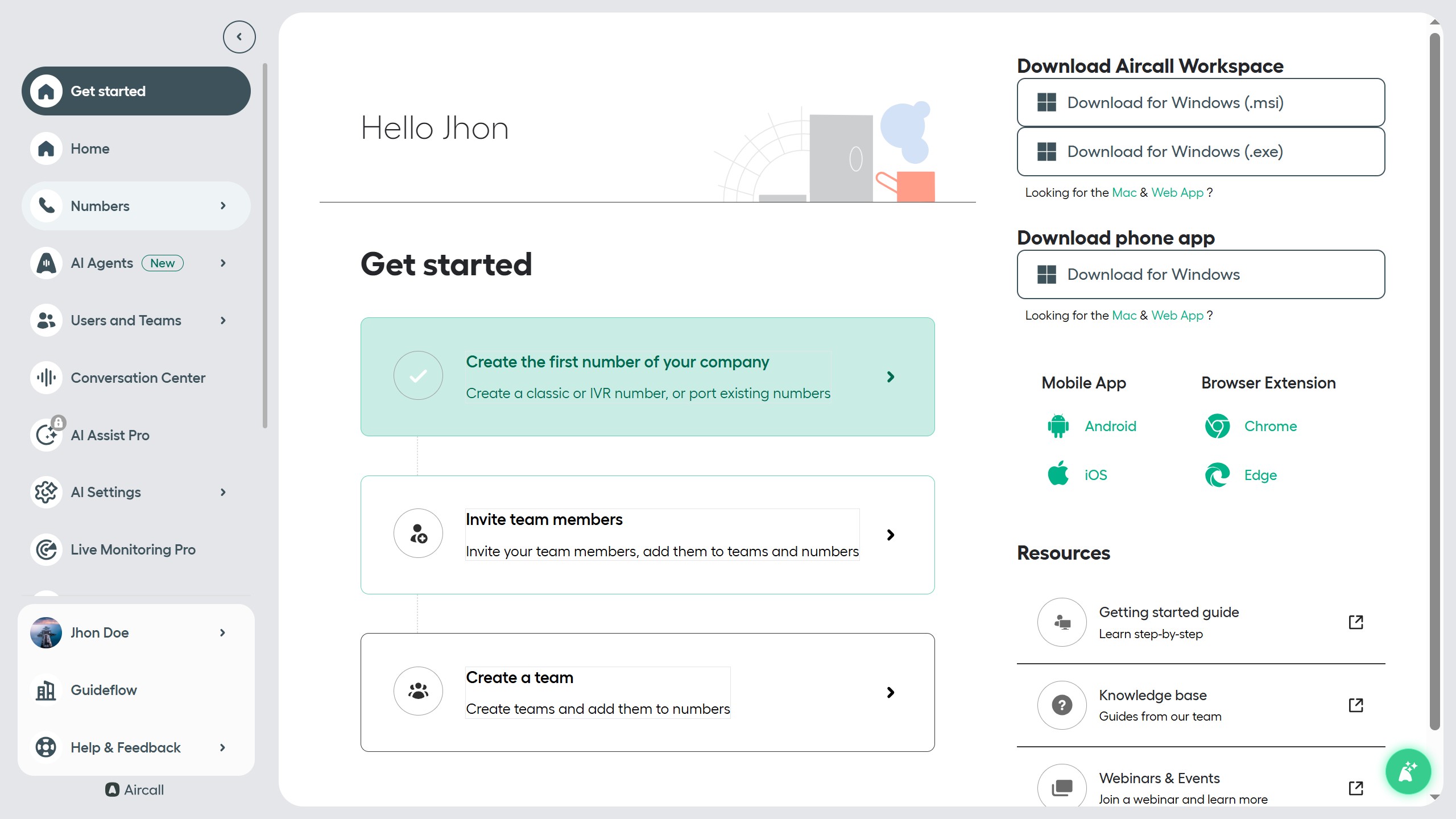
Task: Go to Home in the sidebar
Action: tap(136, 148)
